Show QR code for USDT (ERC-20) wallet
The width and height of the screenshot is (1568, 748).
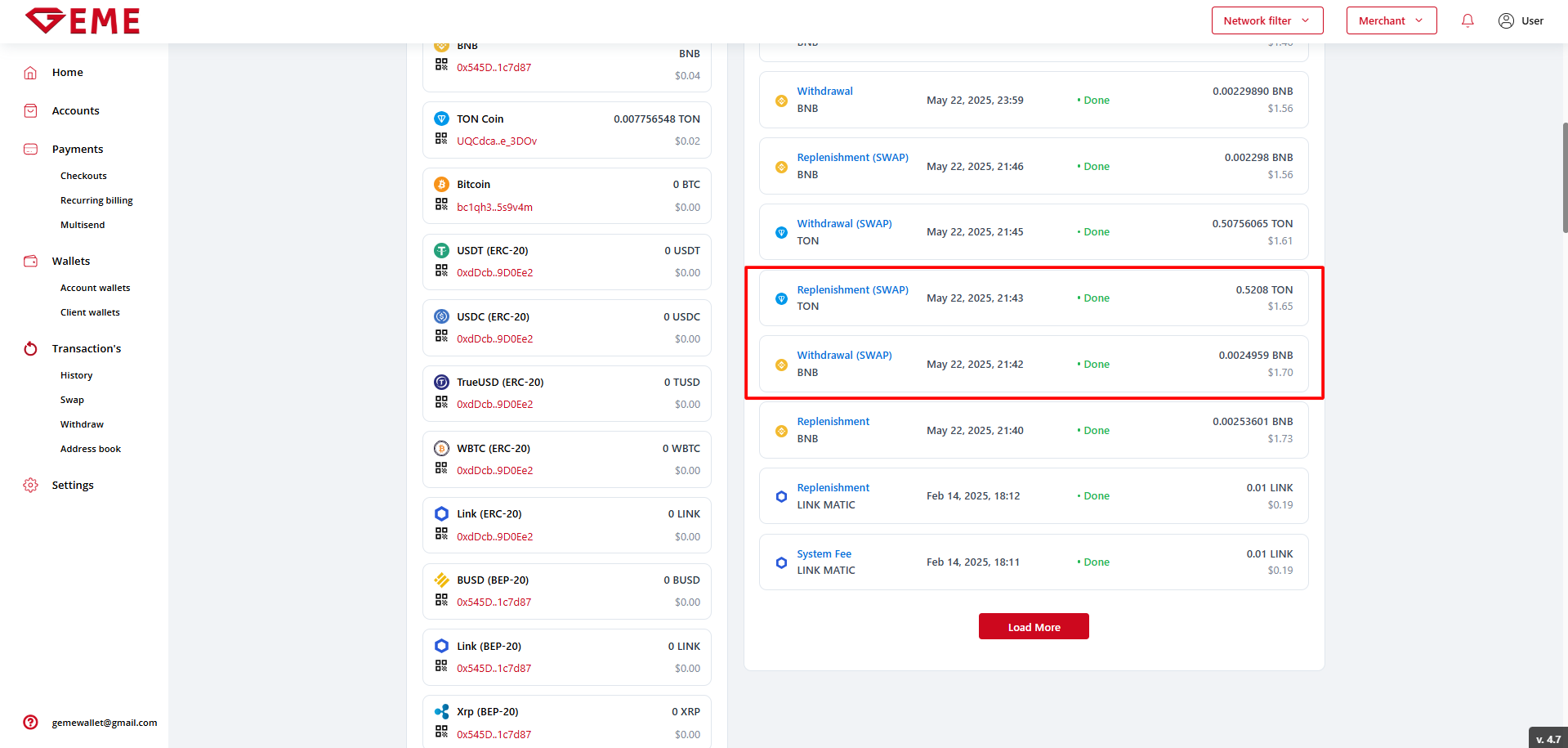(x=441, y=271)
